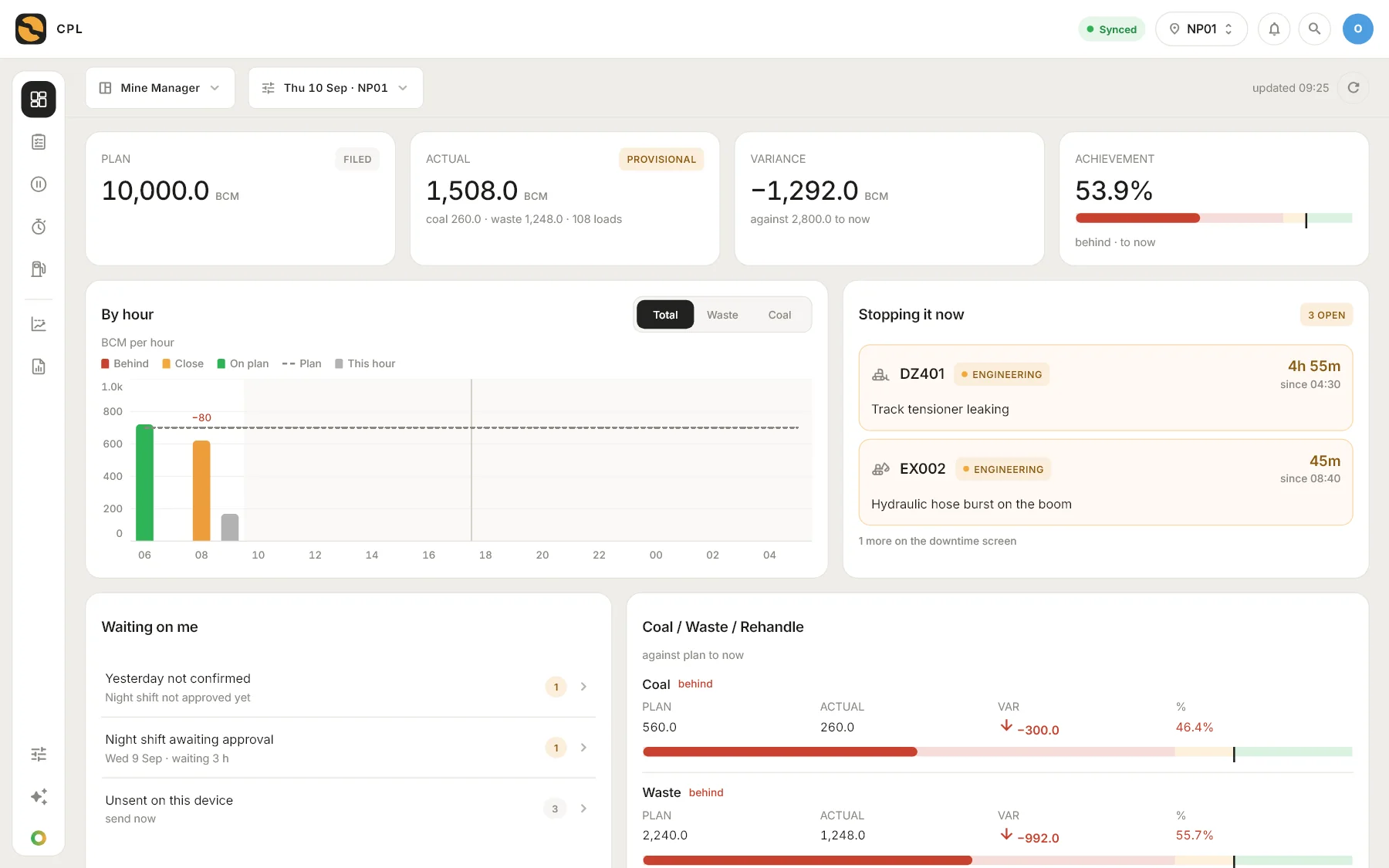Click the −992.0 waste variance
This screenshot has height=868, width=1389.
[x=1038, y=838]
